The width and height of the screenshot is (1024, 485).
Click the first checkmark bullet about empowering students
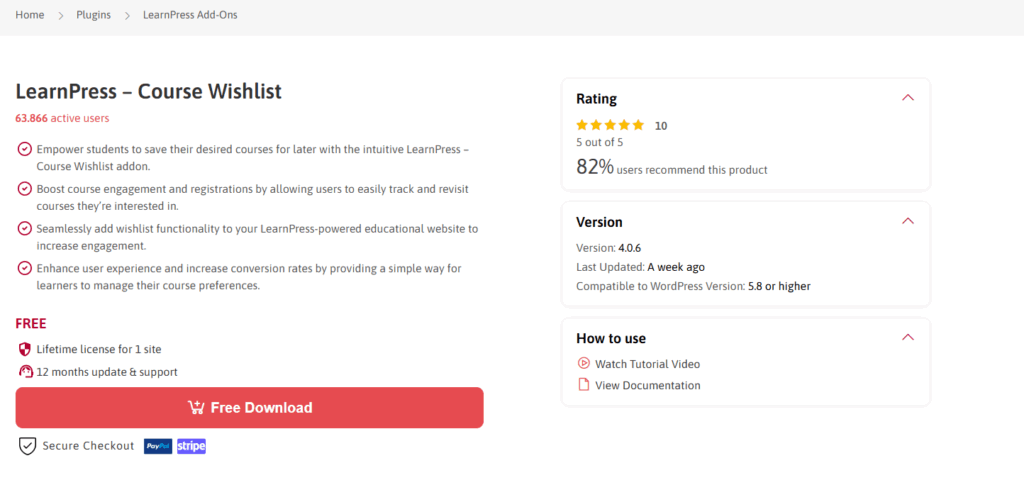[24, 149]
